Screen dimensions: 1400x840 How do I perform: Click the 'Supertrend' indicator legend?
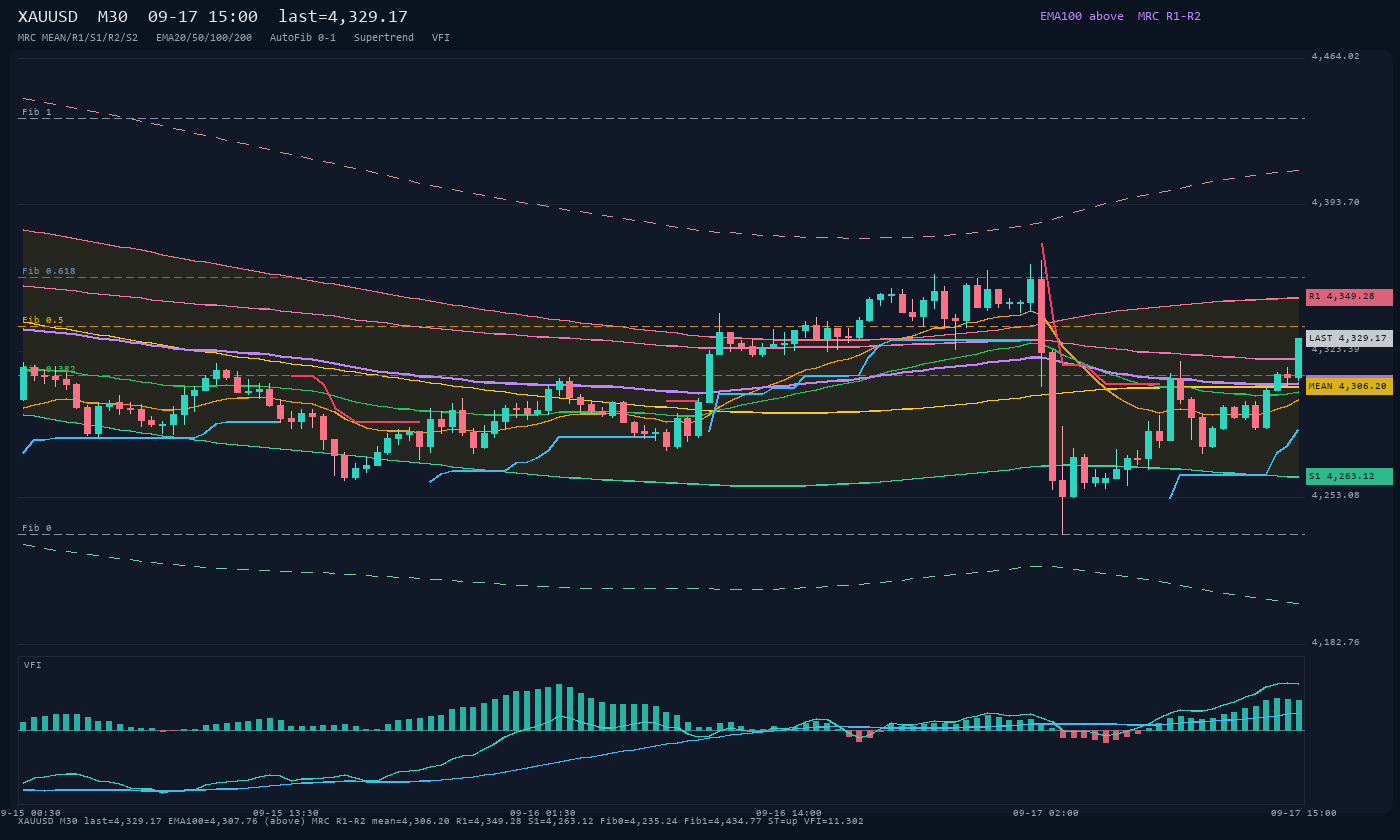(384, 37)
